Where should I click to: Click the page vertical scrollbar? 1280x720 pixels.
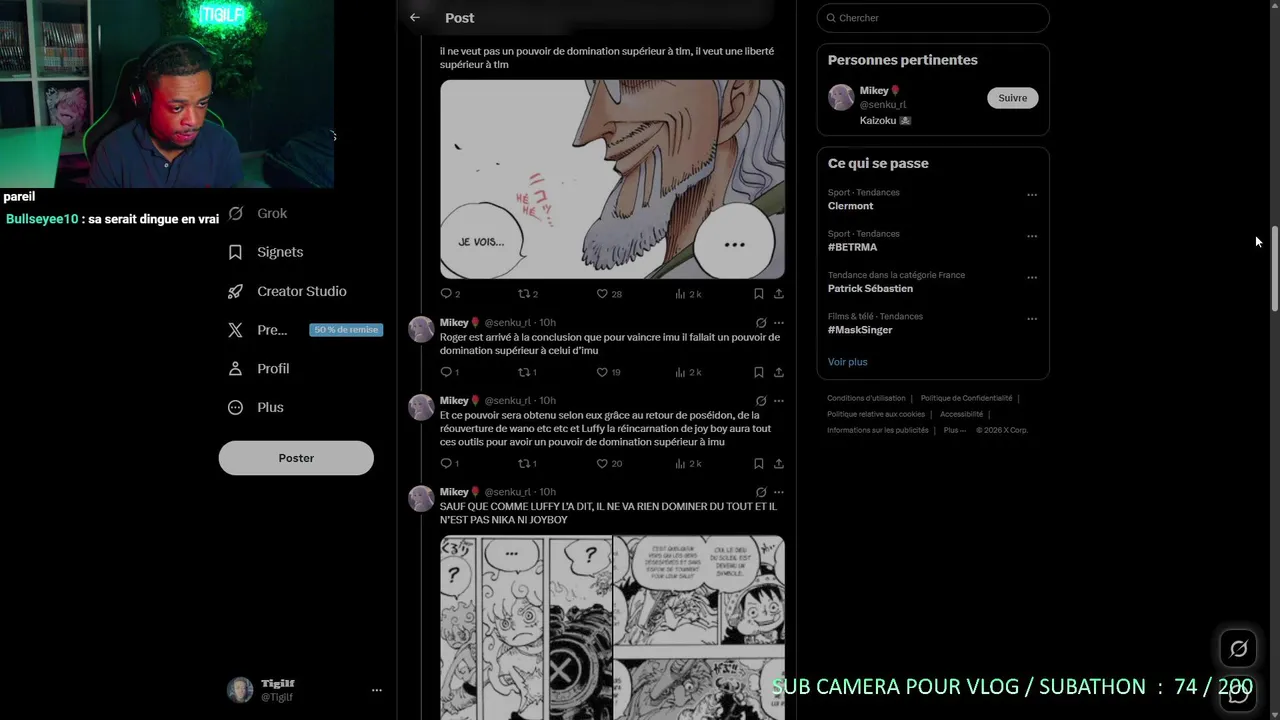(1274, 270)
